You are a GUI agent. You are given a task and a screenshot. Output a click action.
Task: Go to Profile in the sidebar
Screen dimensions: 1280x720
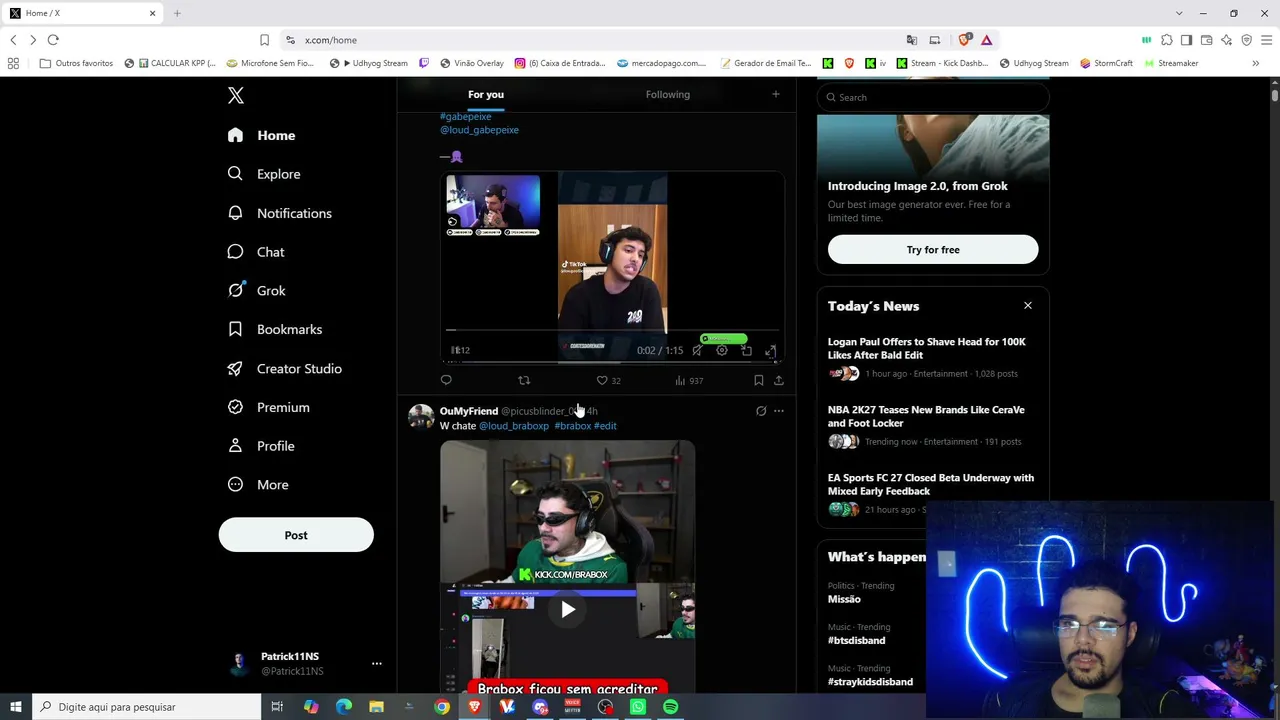click(261, 446)
